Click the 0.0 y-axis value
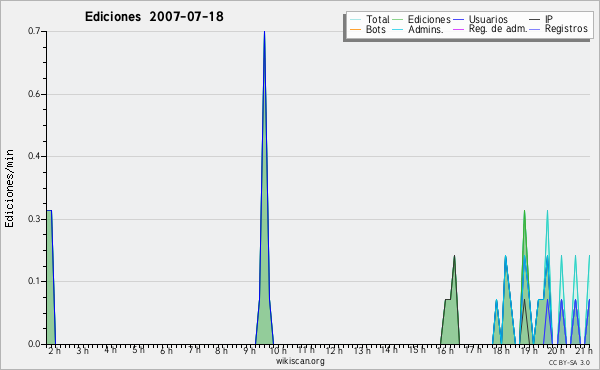 click(34, 344)
